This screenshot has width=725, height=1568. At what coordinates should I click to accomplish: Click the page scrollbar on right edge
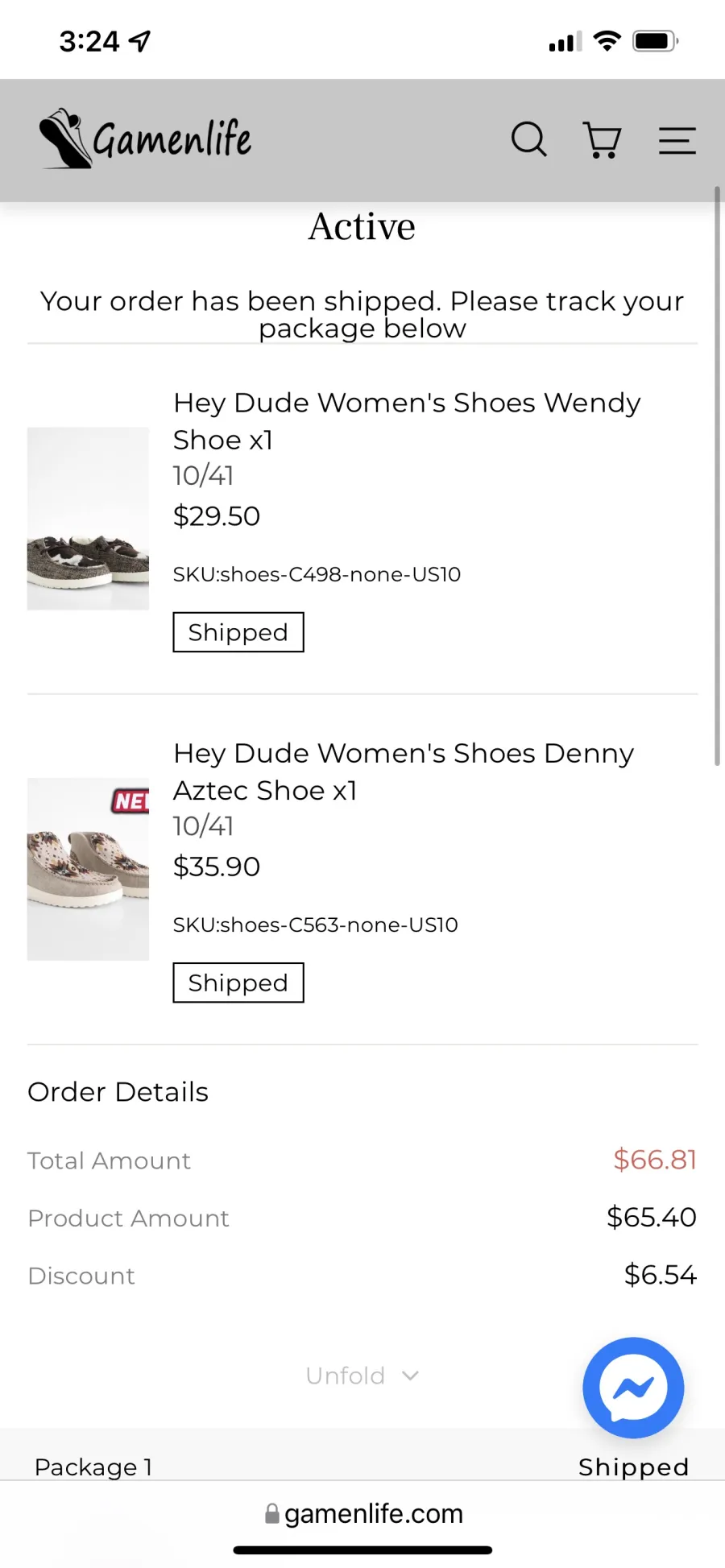tap(717, 475)
